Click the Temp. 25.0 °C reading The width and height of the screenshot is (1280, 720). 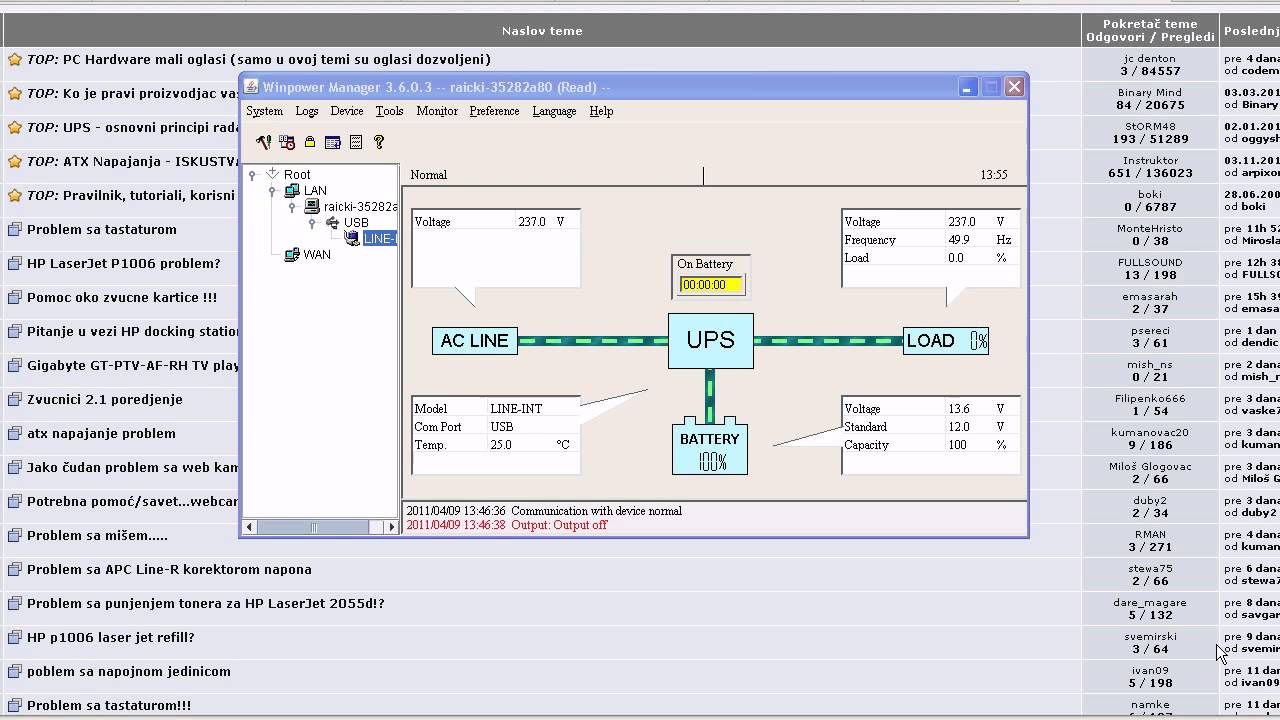point(495,445)
